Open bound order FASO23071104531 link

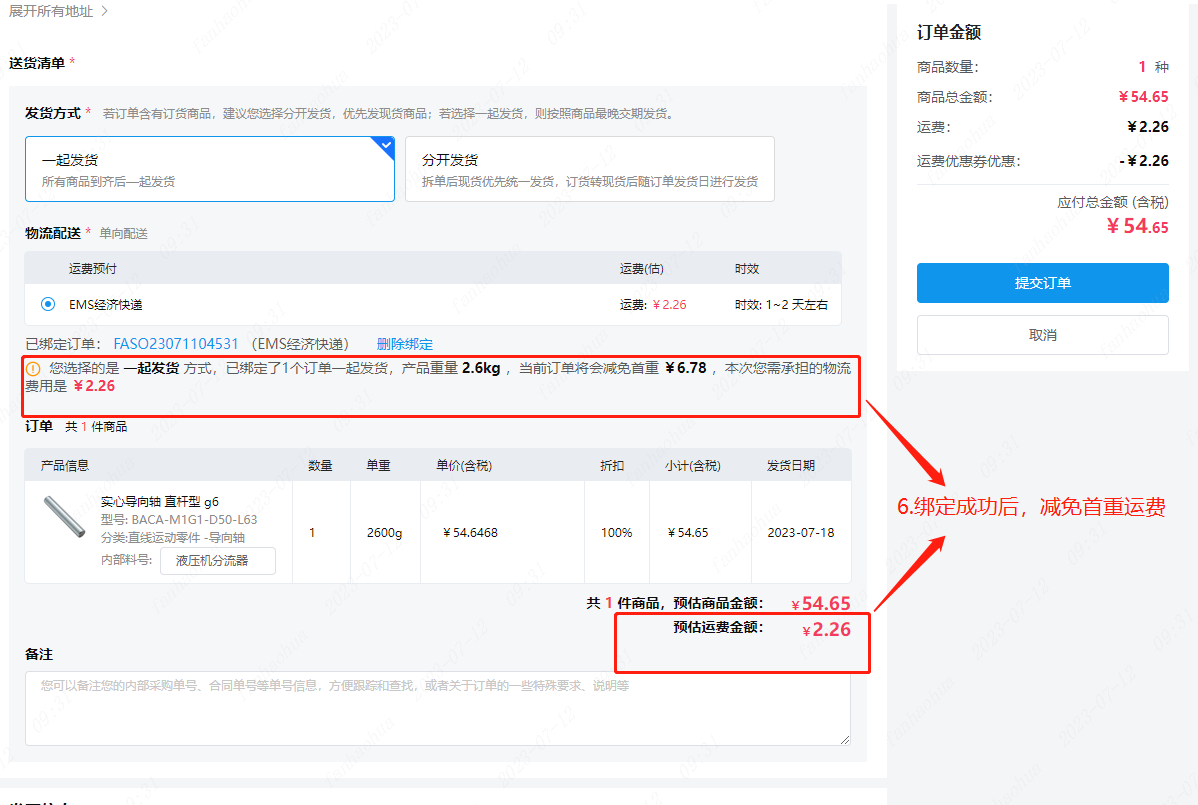[x=176, y=344]
